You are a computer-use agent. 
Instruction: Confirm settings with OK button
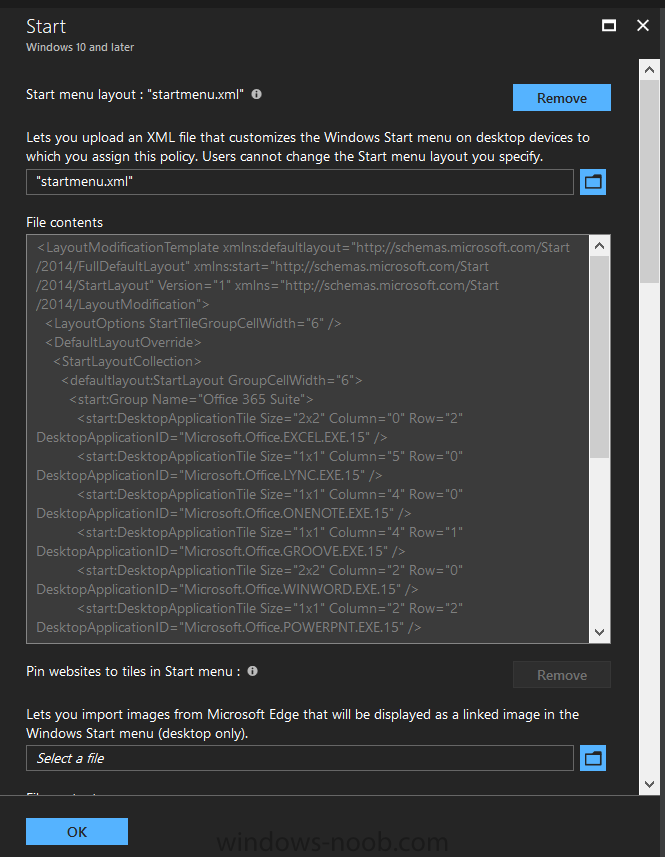click(77, 831)
